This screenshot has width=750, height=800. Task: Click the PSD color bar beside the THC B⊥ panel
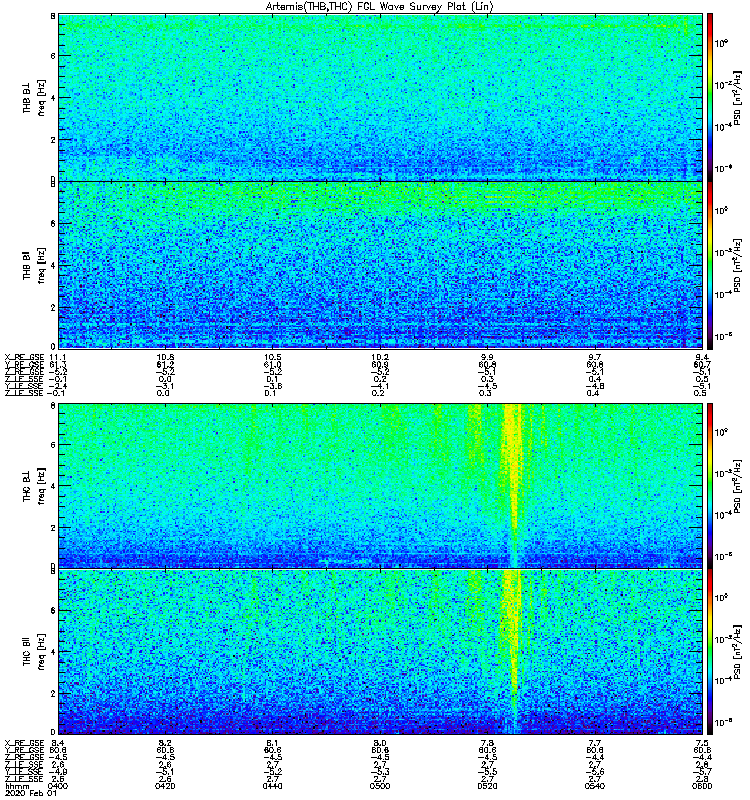tap(710, 485)
